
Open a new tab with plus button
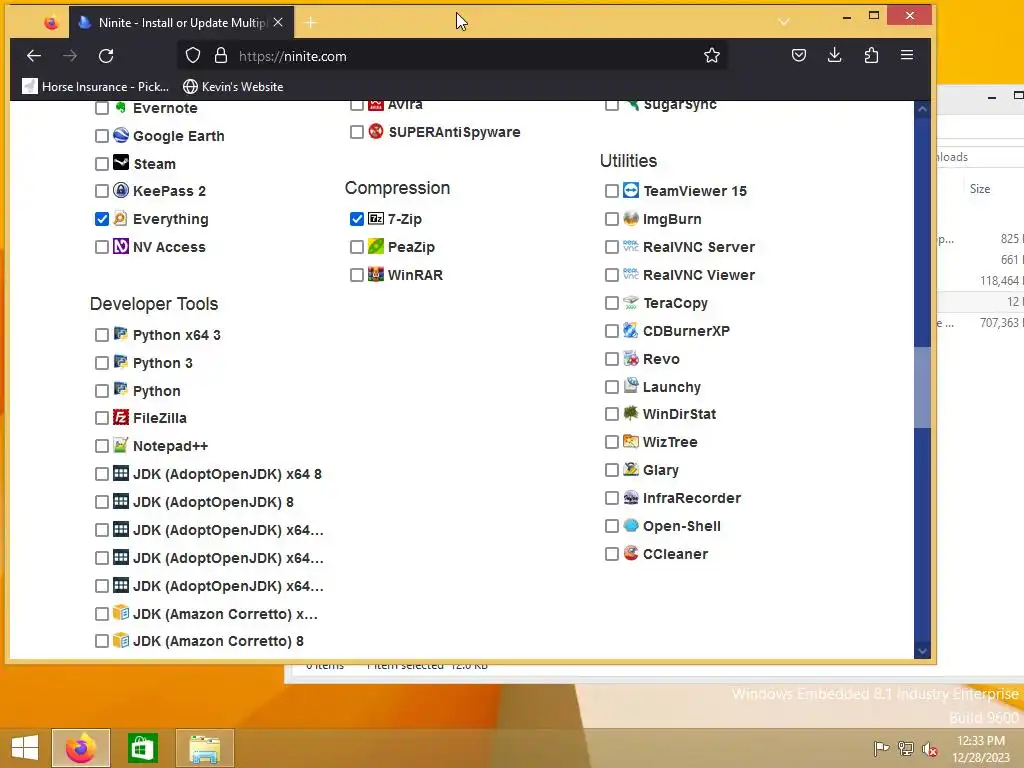[x=311, y=23]
